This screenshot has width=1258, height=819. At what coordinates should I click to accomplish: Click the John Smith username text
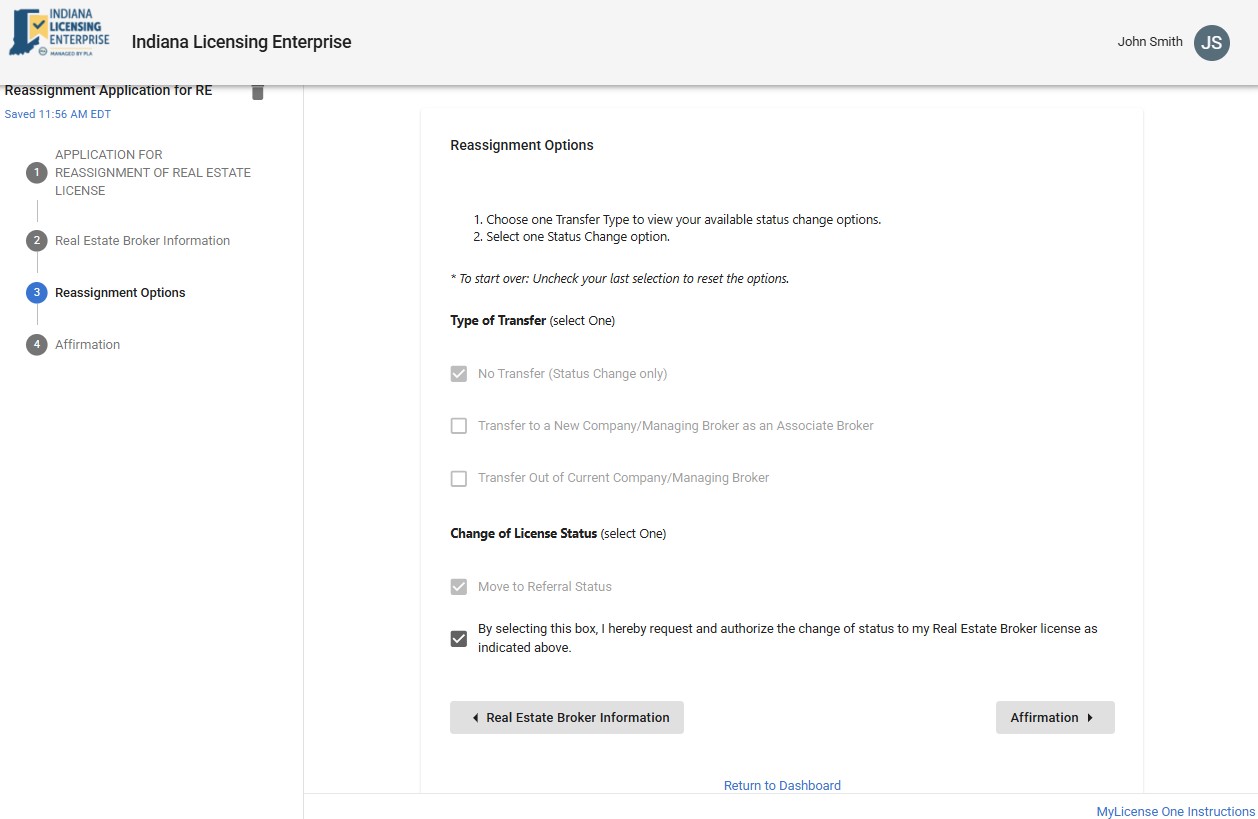[x=1150, y=42]
